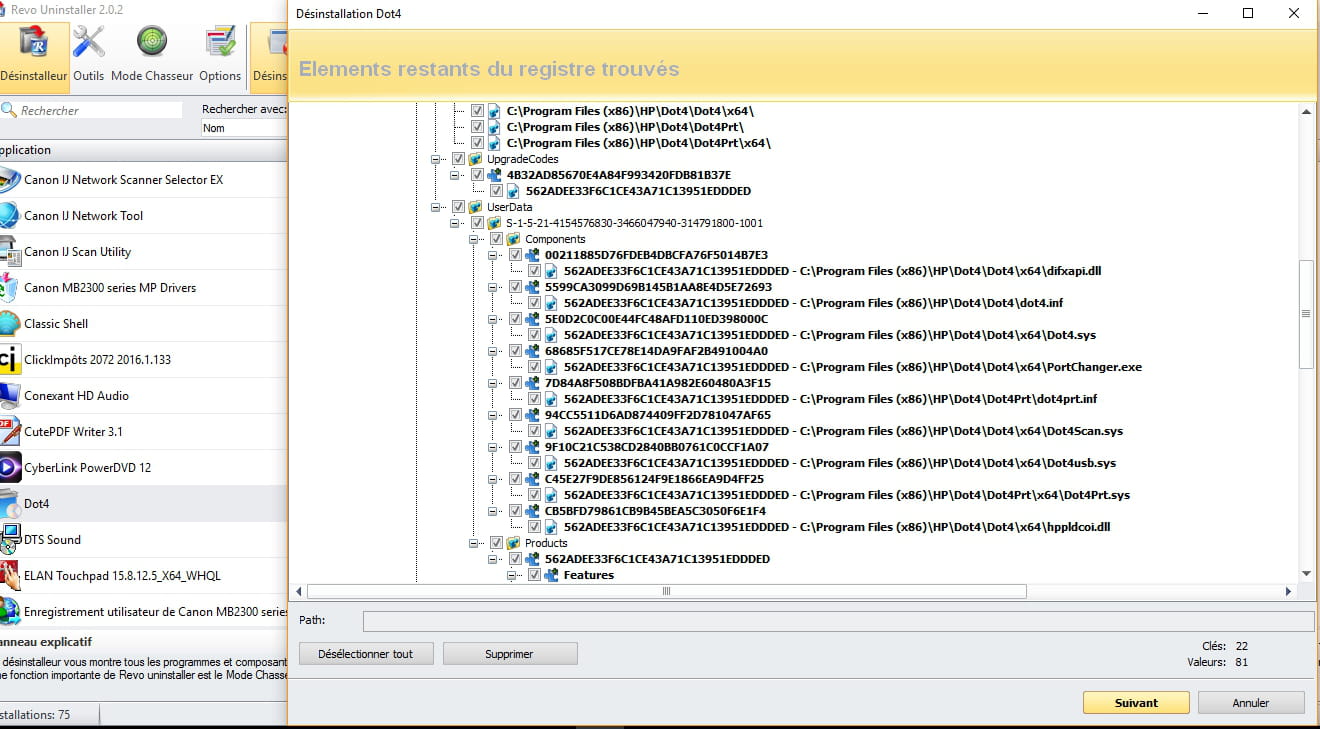Click the horizontal scrollbar thumb
The width and height of the screenshot is (1320, 729).
(x=667, y=592)
